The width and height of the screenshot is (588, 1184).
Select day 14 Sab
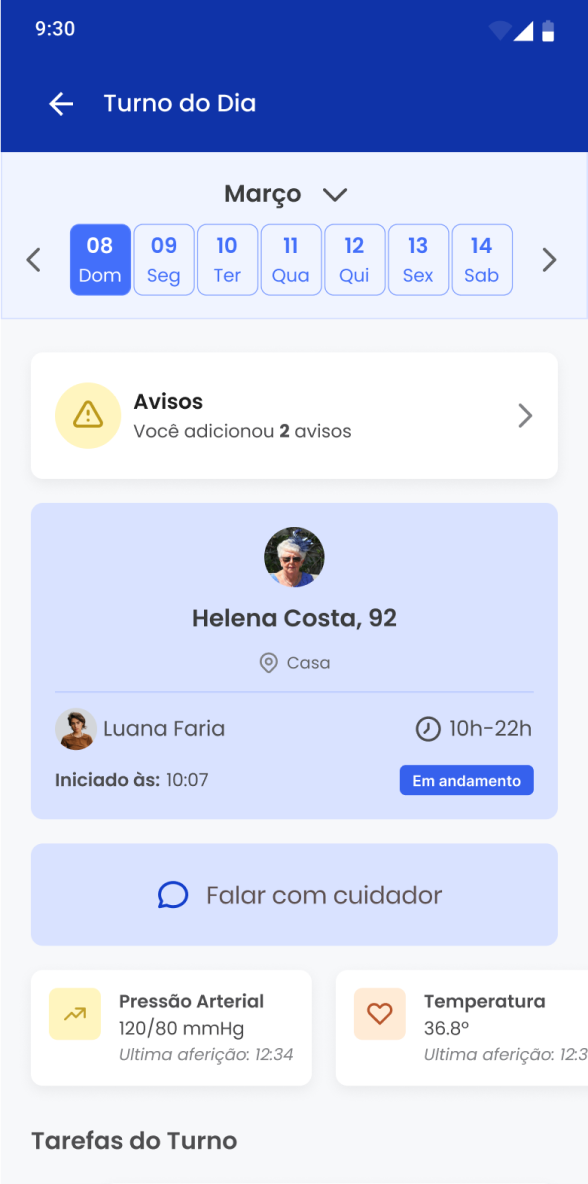[x=482, y=260]
